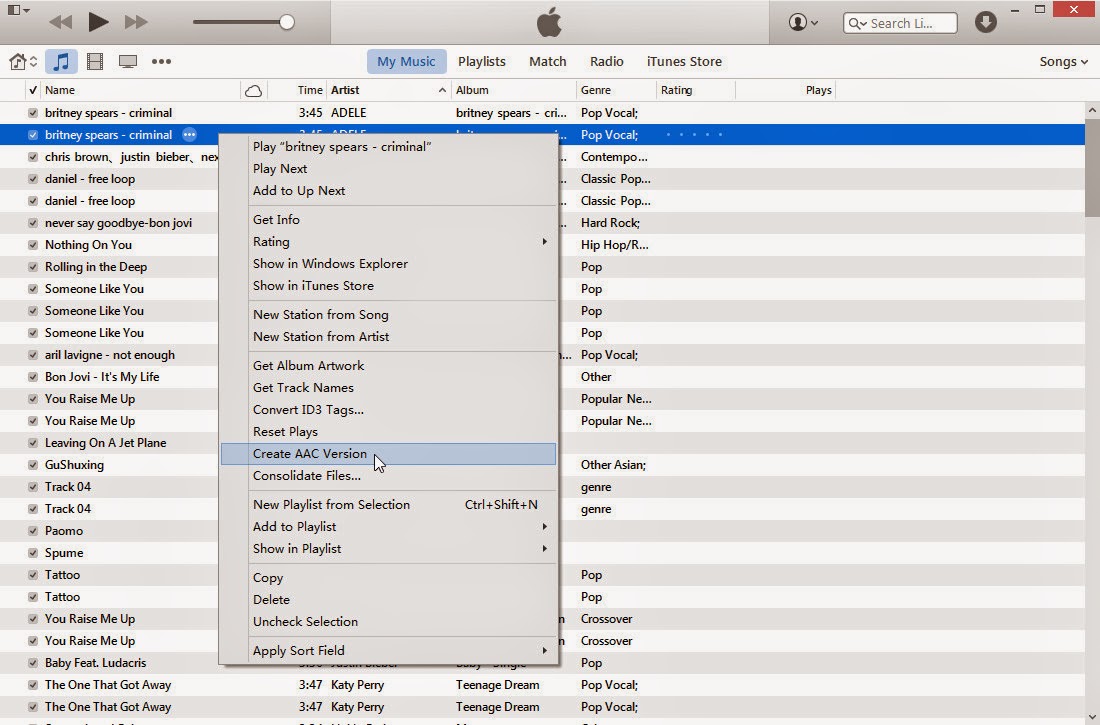Switch to the Playlists tab

(x=482, y=62)
